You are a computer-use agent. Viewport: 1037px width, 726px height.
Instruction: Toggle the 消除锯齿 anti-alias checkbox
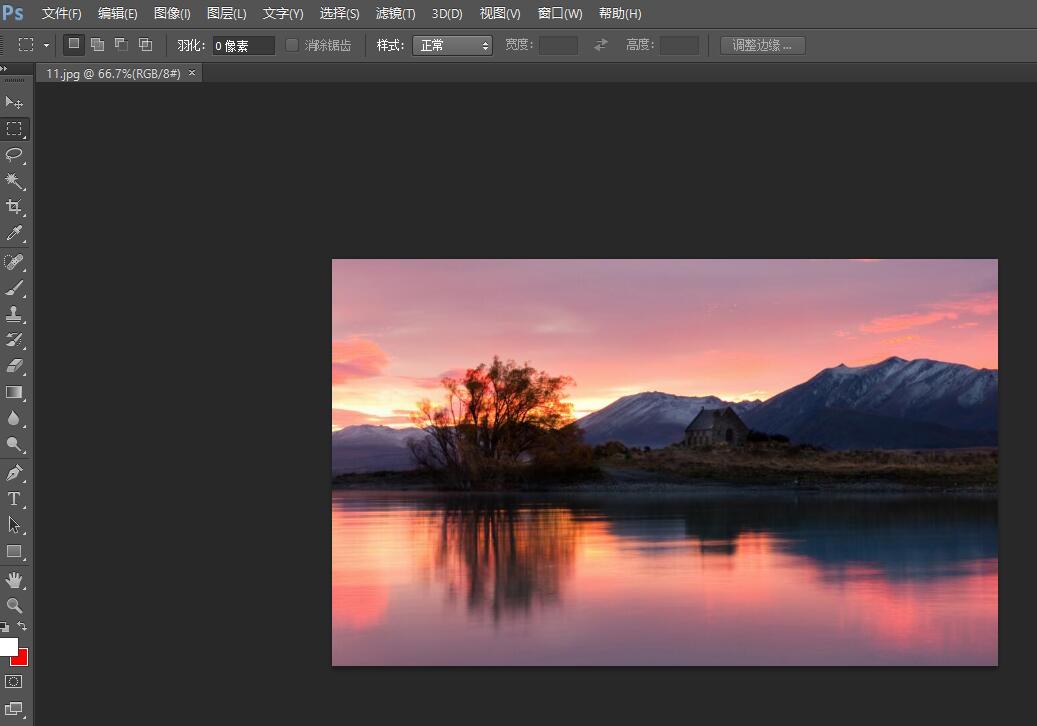(x=292, y=45)
